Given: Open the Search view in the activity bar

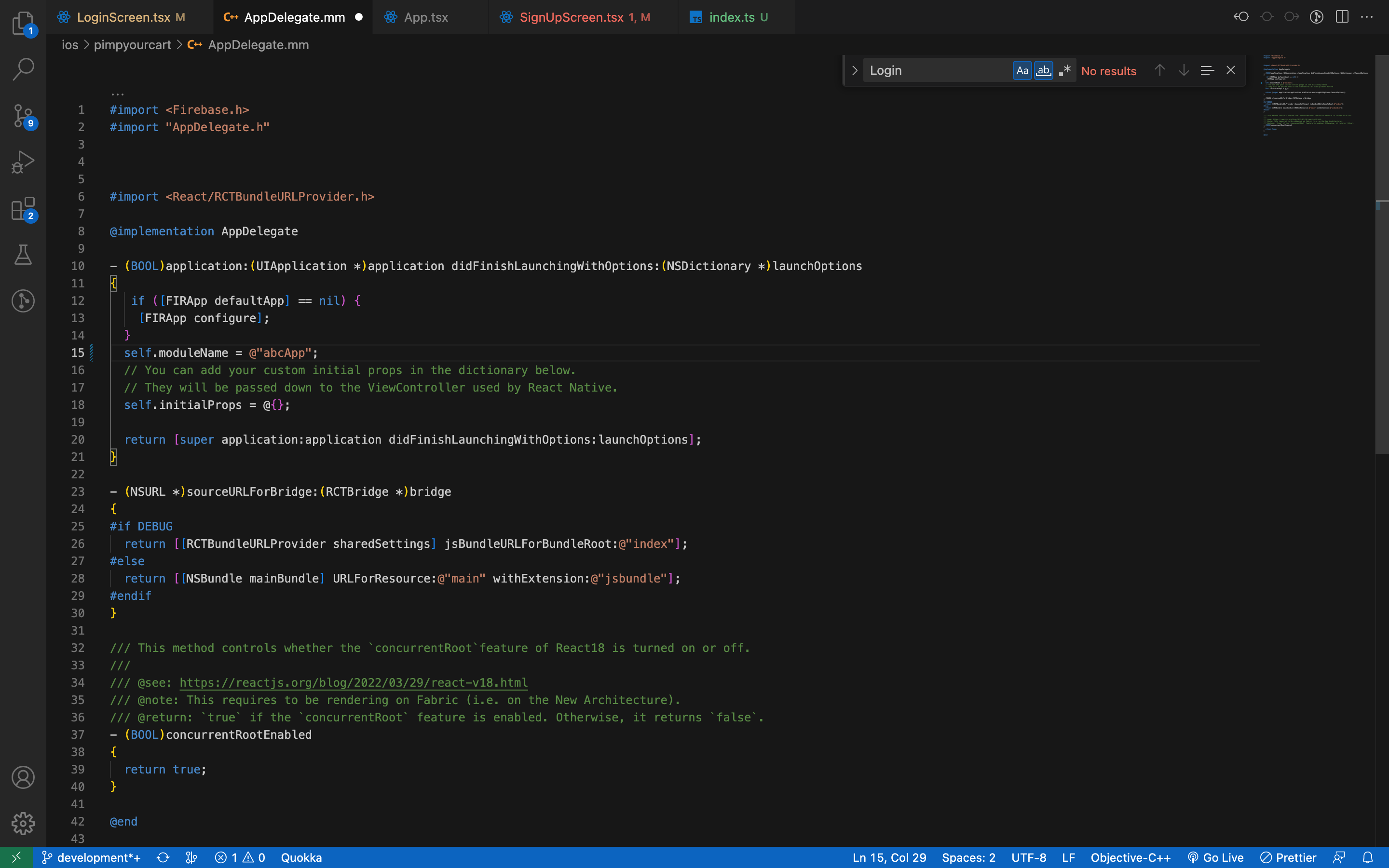Looking at the screenshot, I should click(23, 69).
